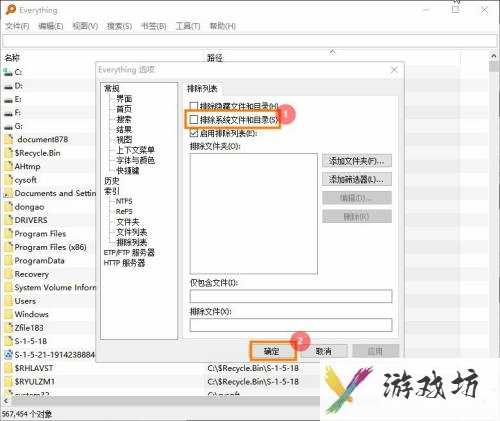Click the Users folder icon
The height and width of the screenshot is (421, 500).
[9, 301]
